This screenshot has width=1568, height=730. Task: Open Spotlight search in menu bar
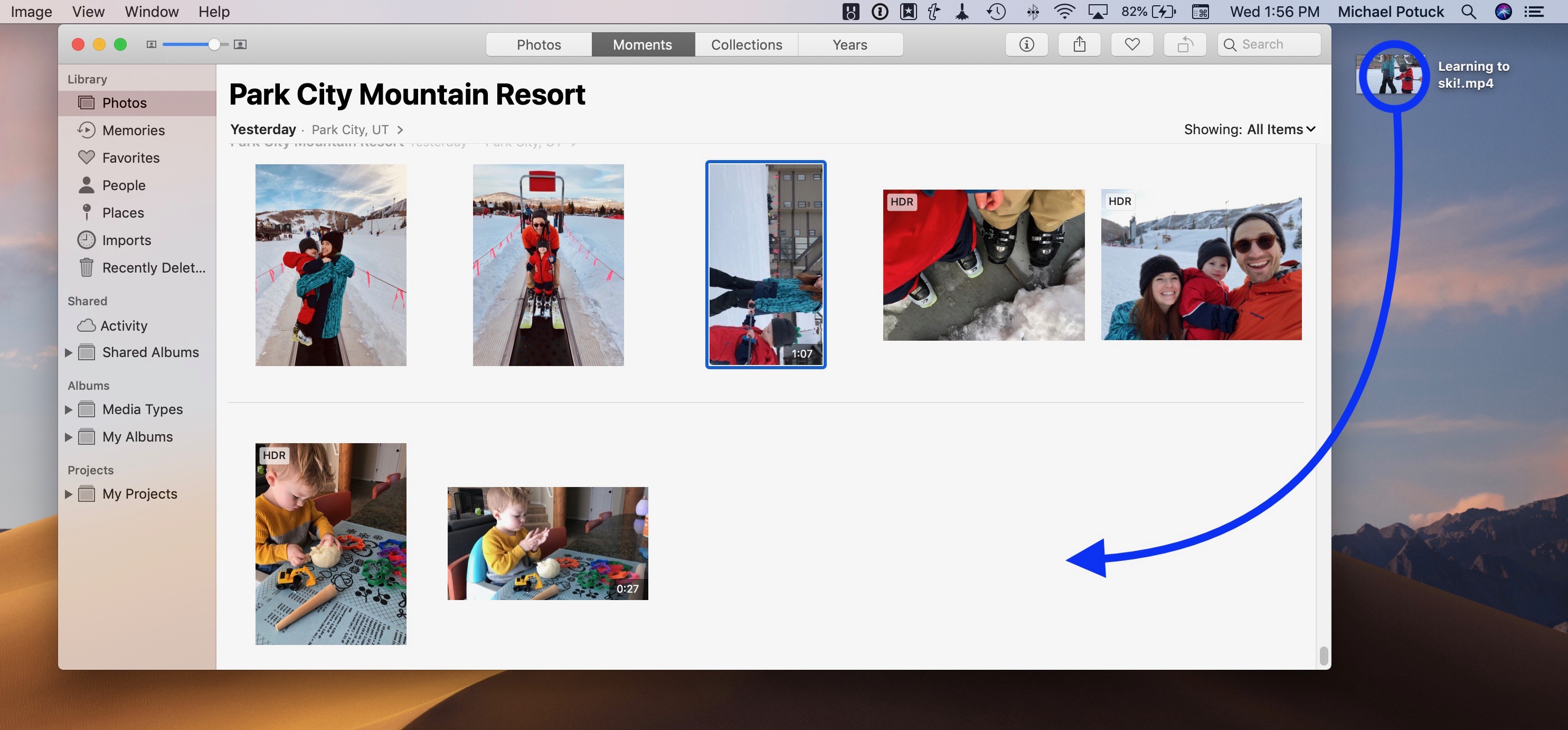[1469, 12]
